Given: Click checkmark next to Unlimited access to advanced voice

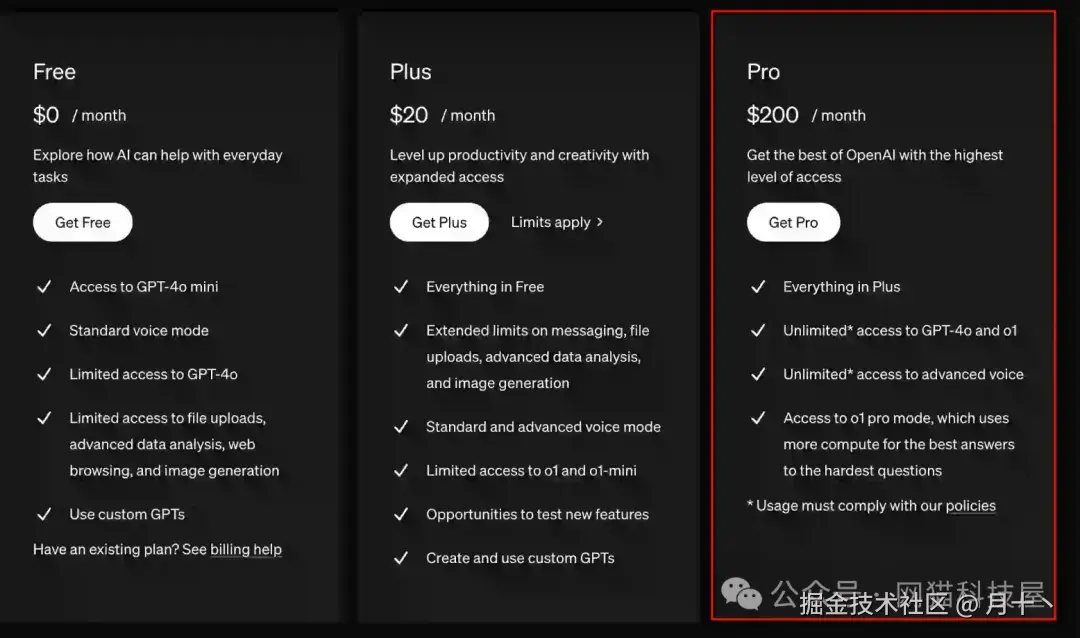Looking at the screenshot, I should [758, 374].
